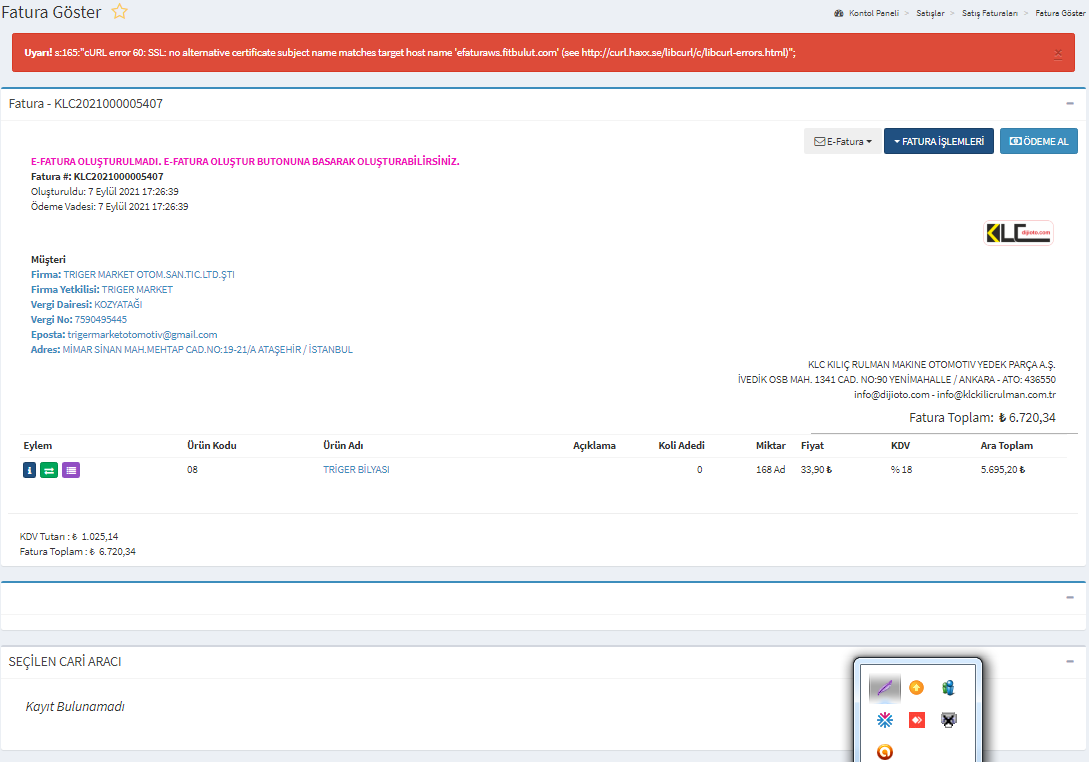Go to Kontrol Paneli breadcrumb
Screen dimensions: 1089x762
pyautogui.click(x=872, y=13)
